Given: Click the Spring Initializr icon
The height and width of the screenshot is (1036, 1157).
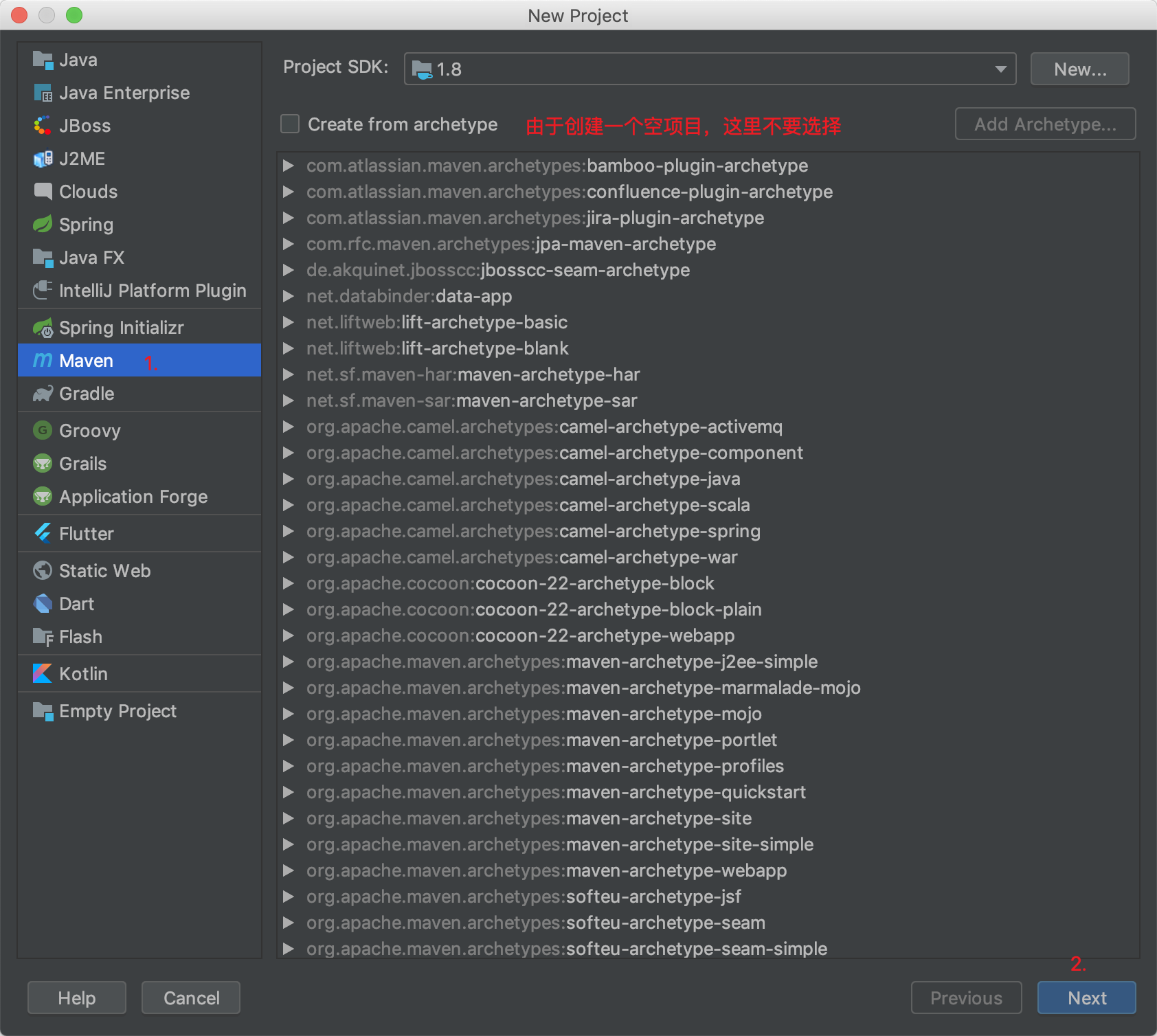Looking at the screenshot, I should click(x=43, y=328).
